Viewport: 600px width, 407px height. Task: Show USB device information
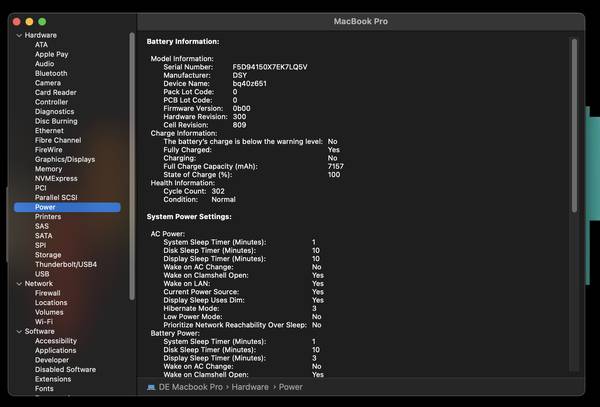point(42,274)
